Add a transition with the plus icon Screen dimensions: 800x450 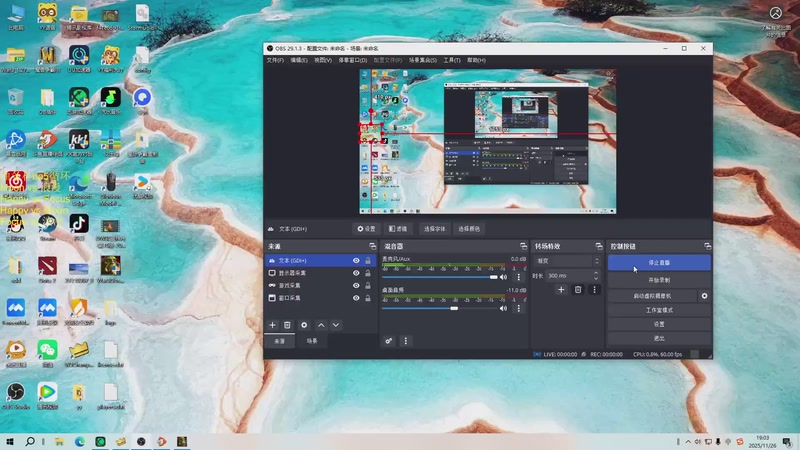pos(561,290)
